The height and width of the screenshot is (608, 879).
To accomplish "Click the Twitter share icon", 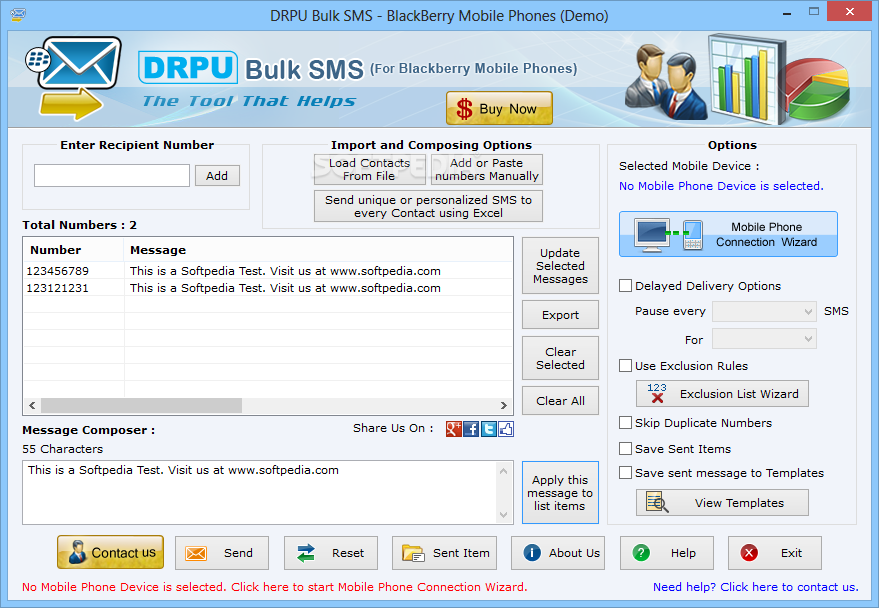I will click(488, 429).
